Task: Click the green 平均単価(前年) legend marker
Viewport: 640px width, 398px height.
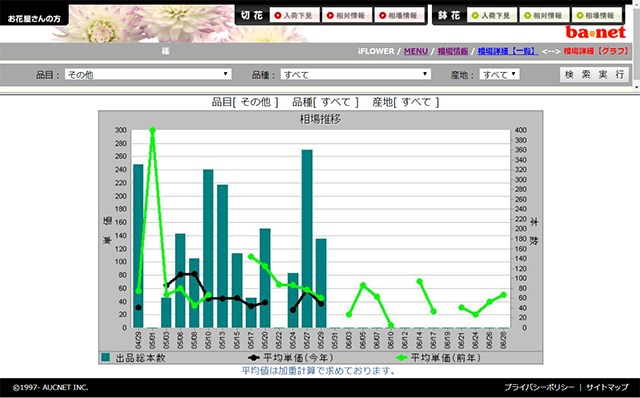Action: (402, 358)
